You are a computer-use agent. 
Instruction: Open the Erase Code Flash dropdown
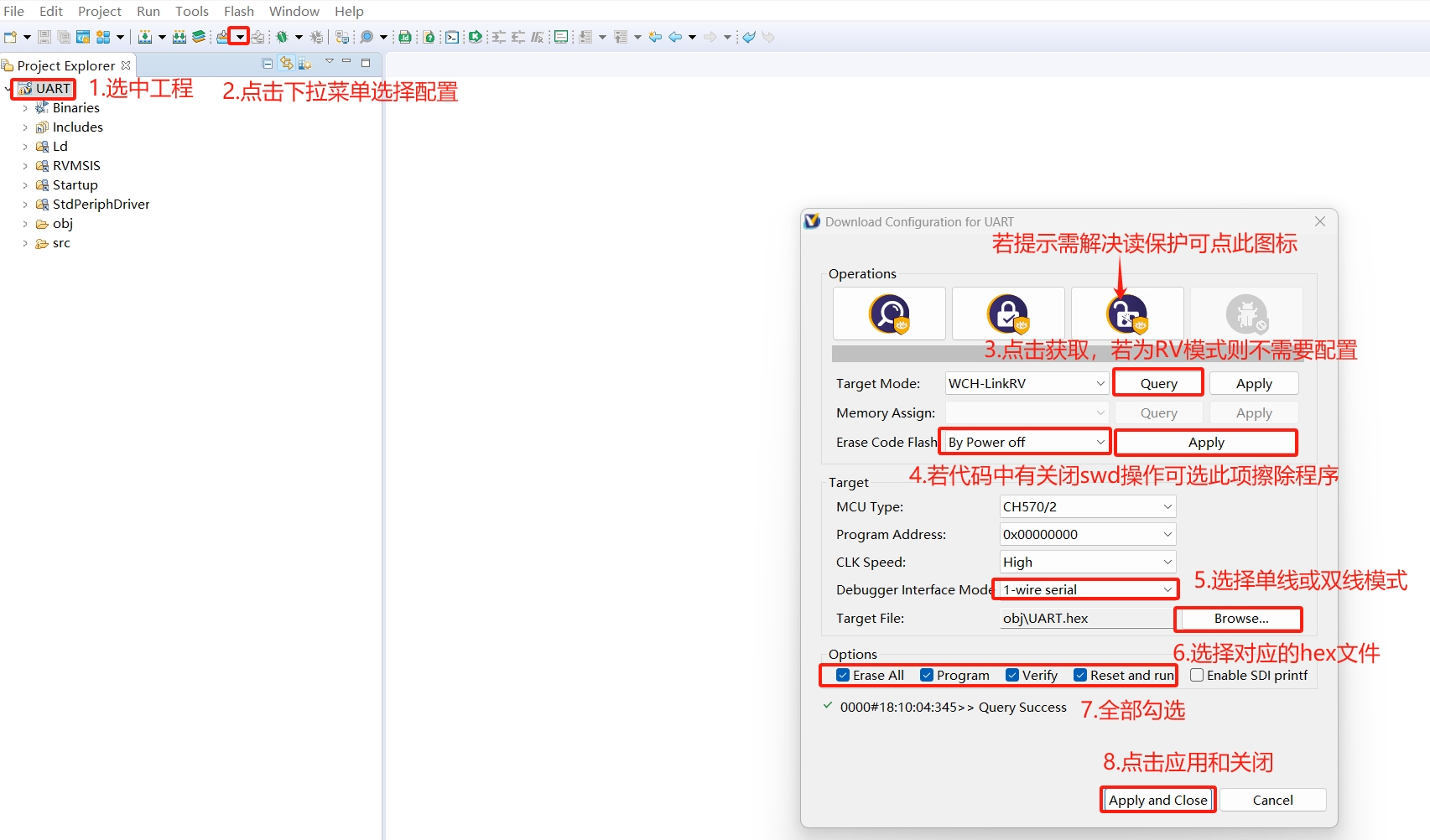(x=1027, y=443)
